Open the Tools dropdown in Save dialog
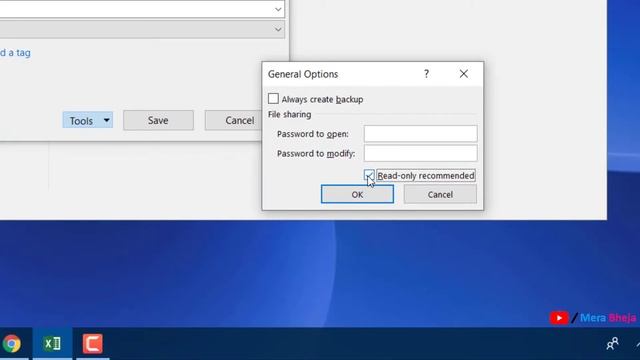Viewport: 640px width, 360px height. [x=88, y=120]
